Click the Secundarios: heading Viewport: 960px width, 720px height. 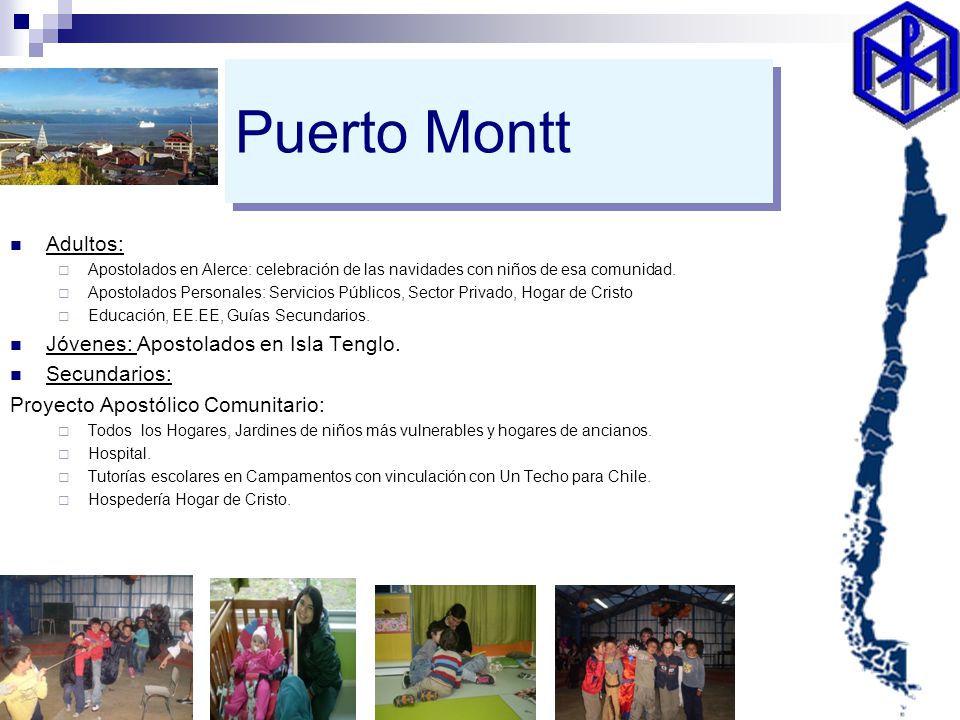pyautogui.click(x=109, y=374)
